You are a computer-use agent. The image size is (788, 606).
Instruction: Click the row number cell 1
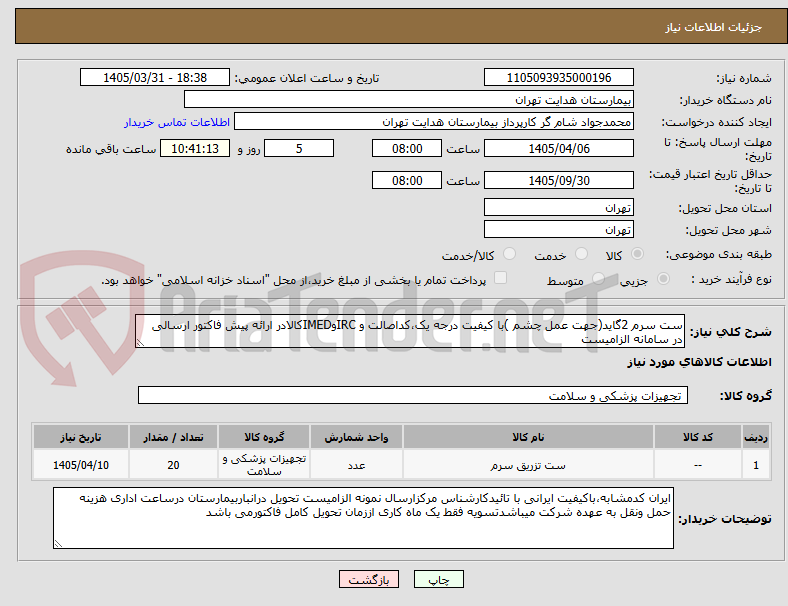[756, 465]
